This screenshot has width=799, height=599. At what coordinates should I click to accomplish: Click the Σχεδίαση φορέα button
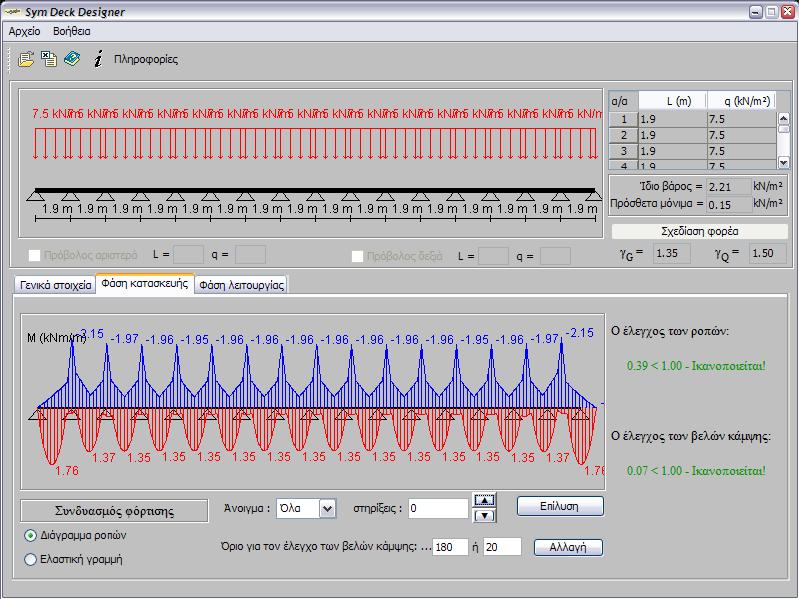[x=699, y=231]
